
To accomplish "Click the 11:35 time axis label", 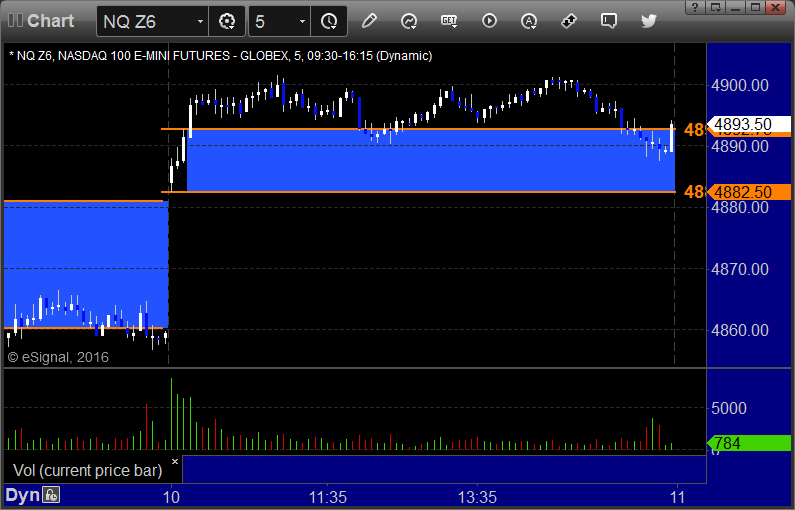I will point(328,497).
